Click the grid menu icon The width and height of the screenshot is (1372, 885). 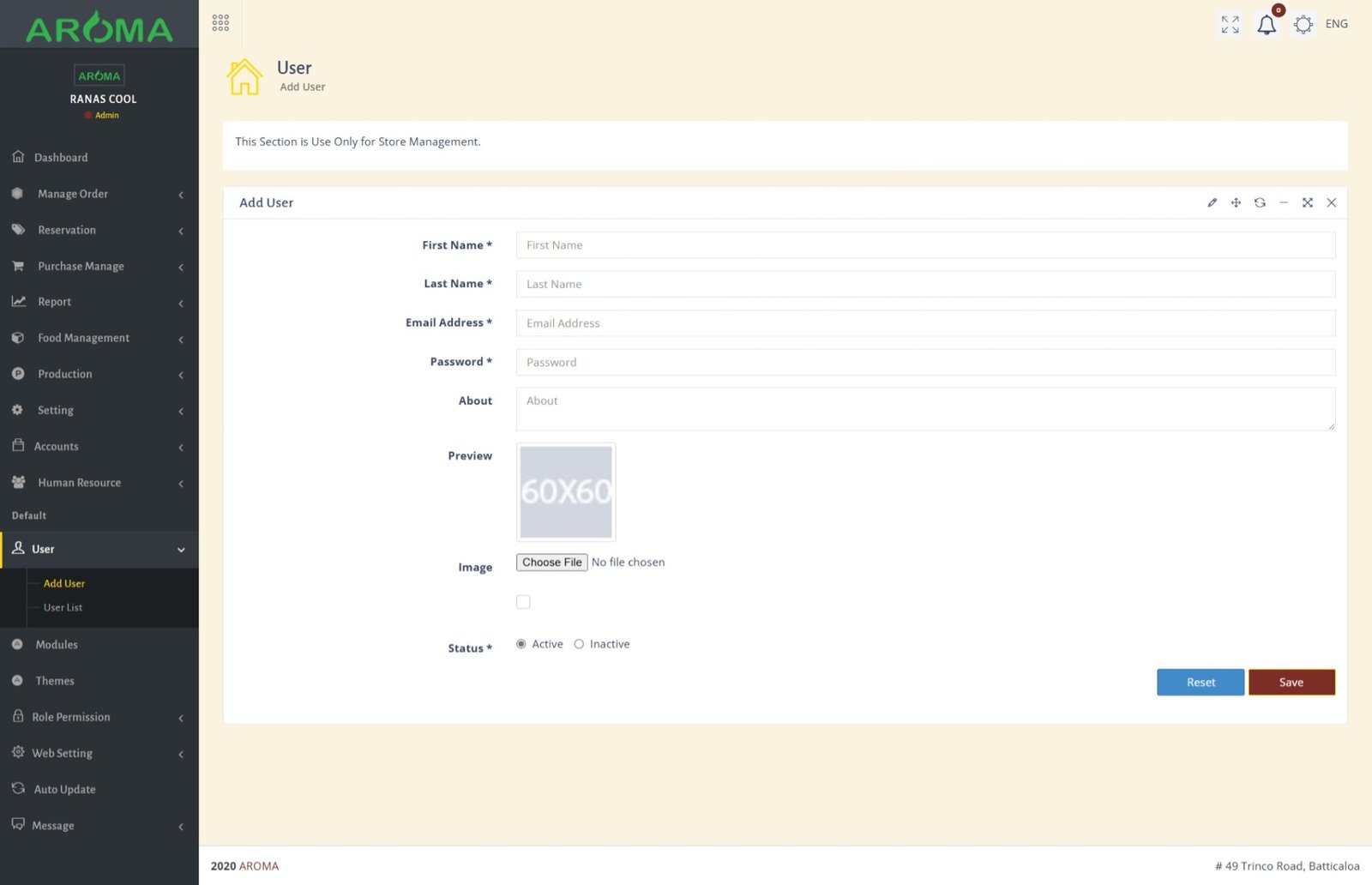220,23
